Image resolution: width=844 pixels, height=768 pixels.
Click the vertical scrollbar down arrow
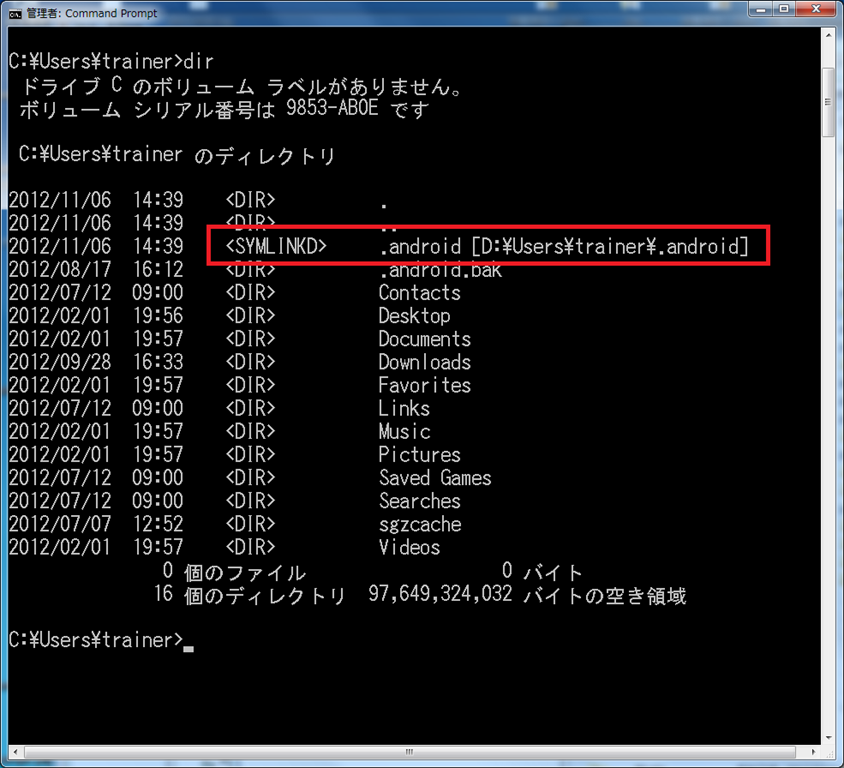[x=829, y=738]
